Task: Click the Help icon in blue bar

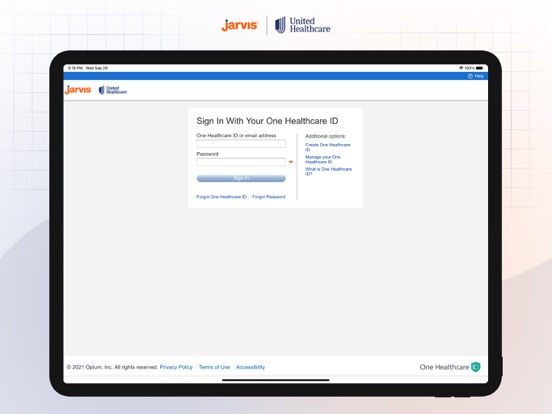Action: click(x=470, y=76)
